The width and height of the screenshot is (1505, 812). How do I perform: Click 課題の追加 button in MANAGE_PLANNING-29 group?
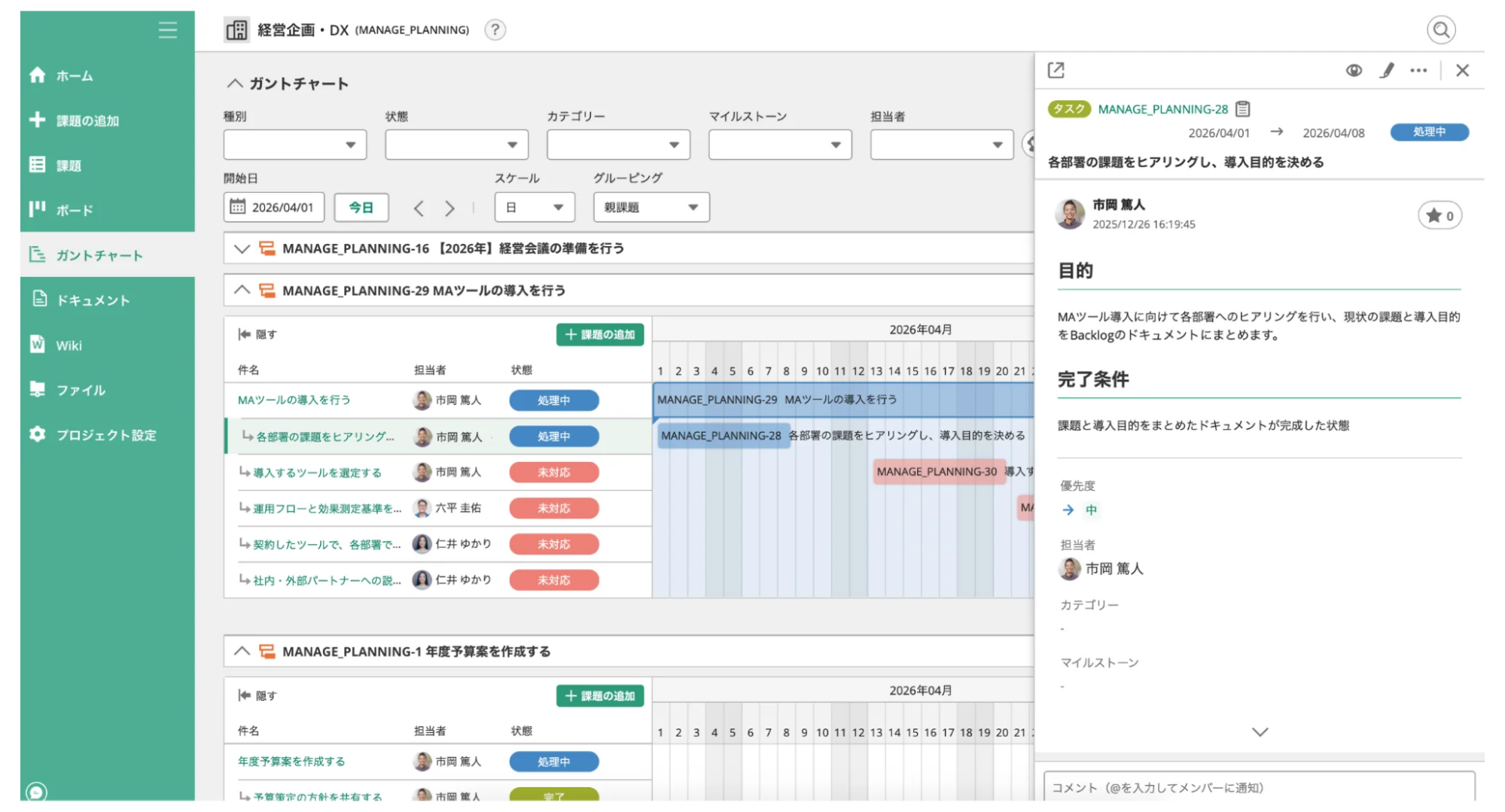[x=600, y=335]
